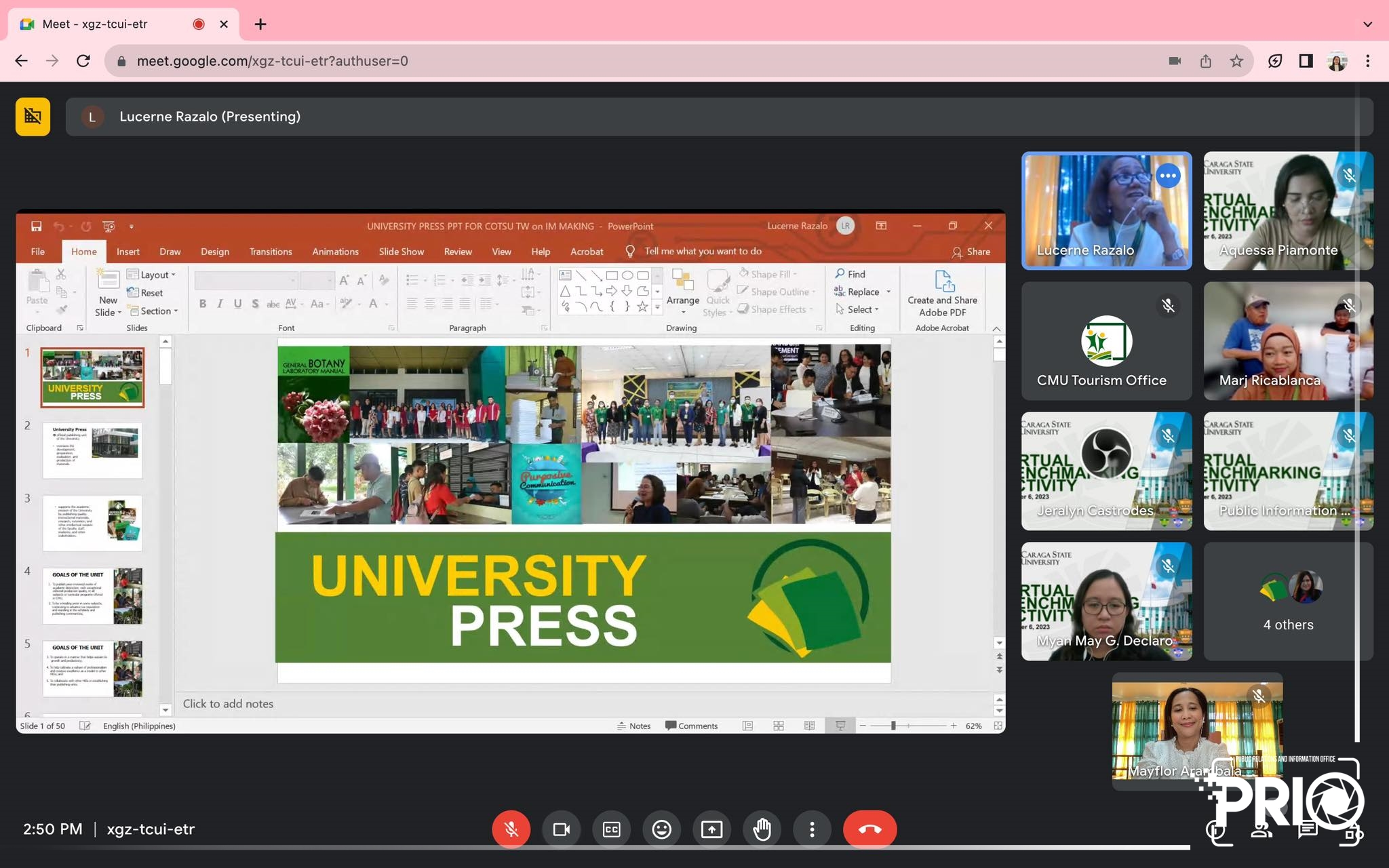Select slide 3 thumbnail in the panel
1389x868 pixels.
click(92, 522)
